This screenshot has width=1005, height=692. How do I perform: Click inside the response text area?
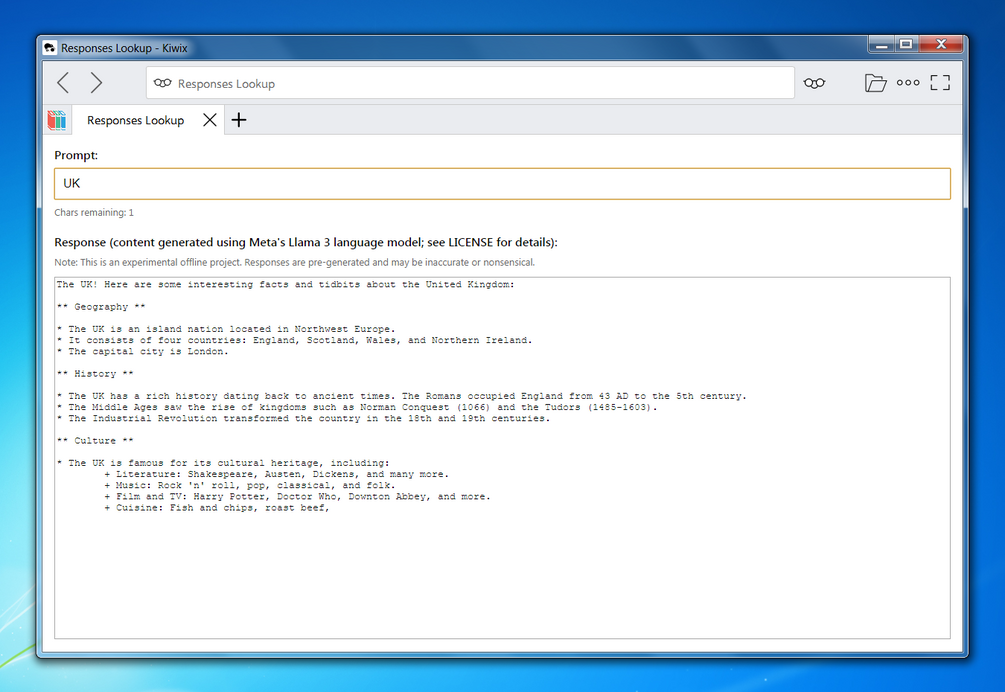[502, 458]
